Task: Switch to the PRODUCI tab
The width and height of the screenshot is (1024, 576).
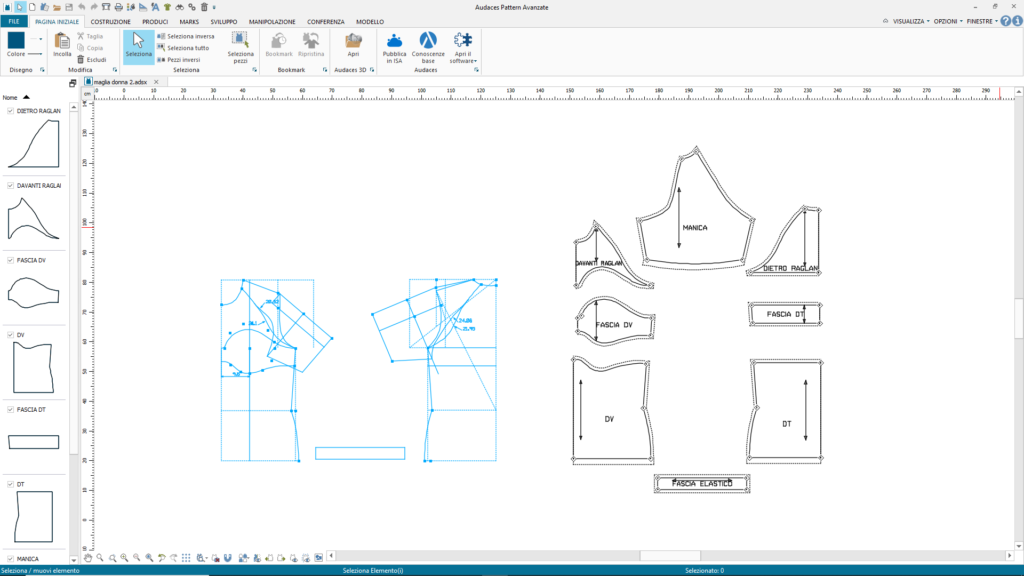Action: [155, 22]
